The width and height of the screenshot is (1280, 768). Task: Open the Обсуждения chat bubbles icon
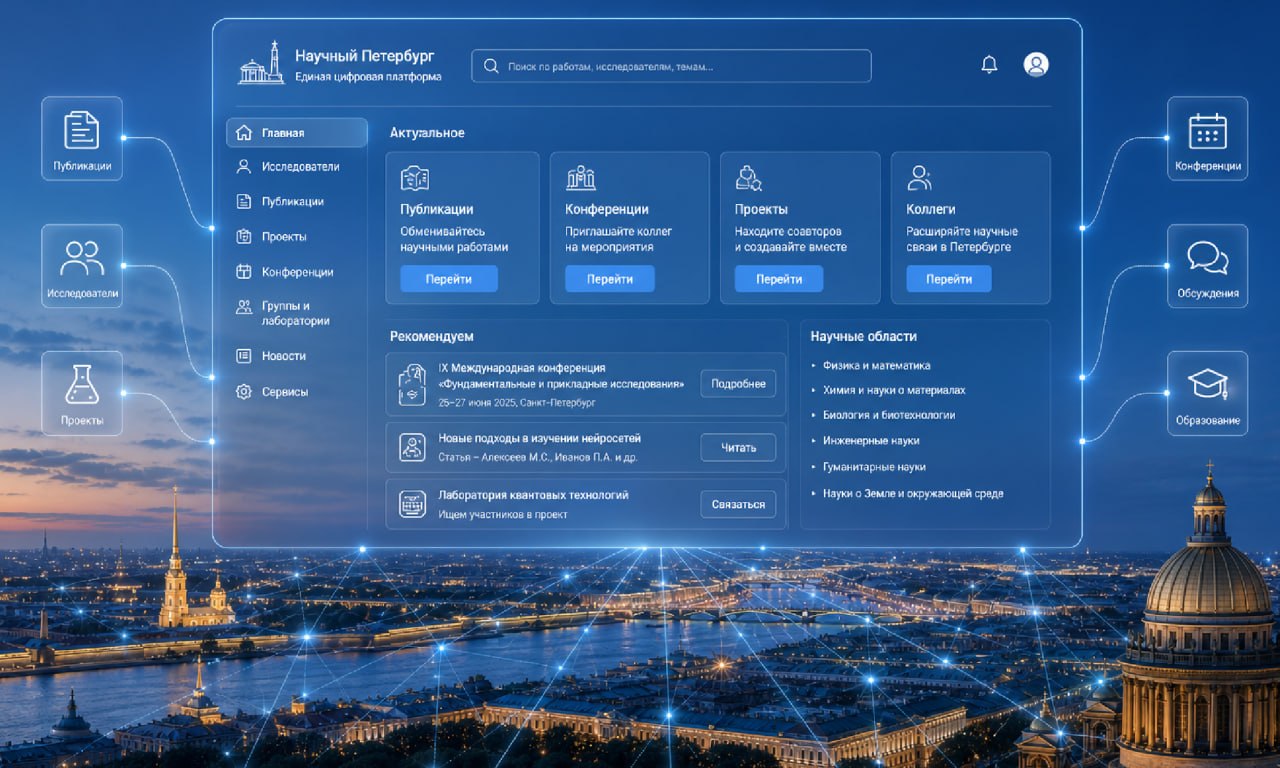pyautogui.click(x=1207, y=258)
